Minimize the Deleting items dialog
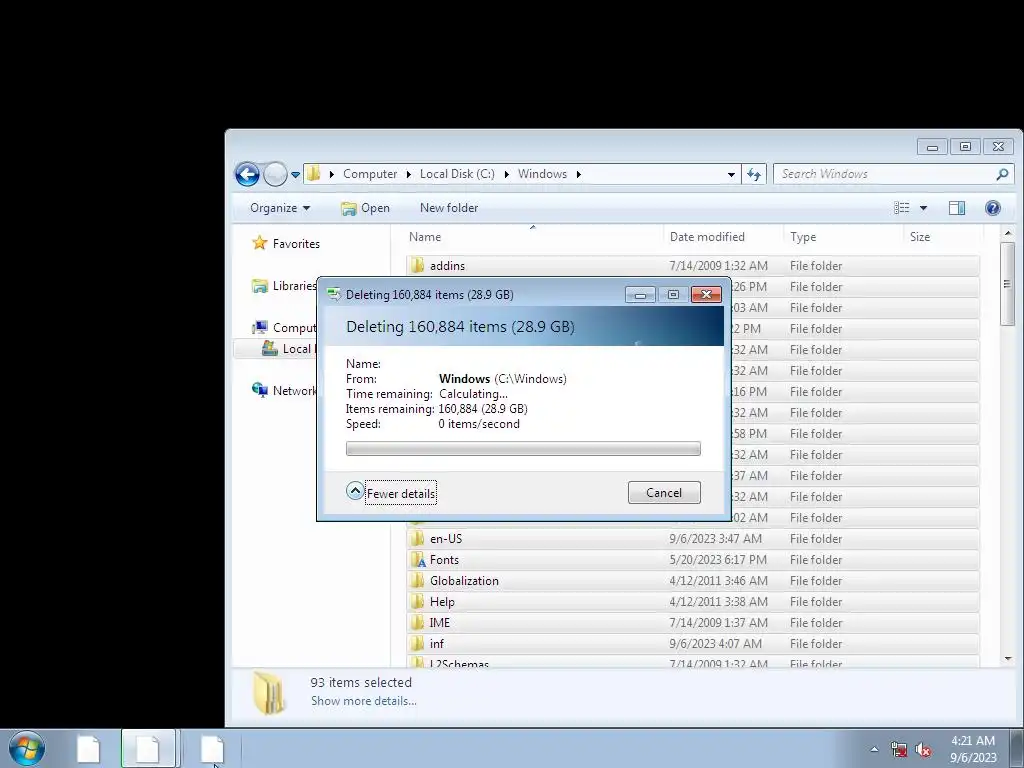The height and width of the screenshot is (768, 1024). 640,295
